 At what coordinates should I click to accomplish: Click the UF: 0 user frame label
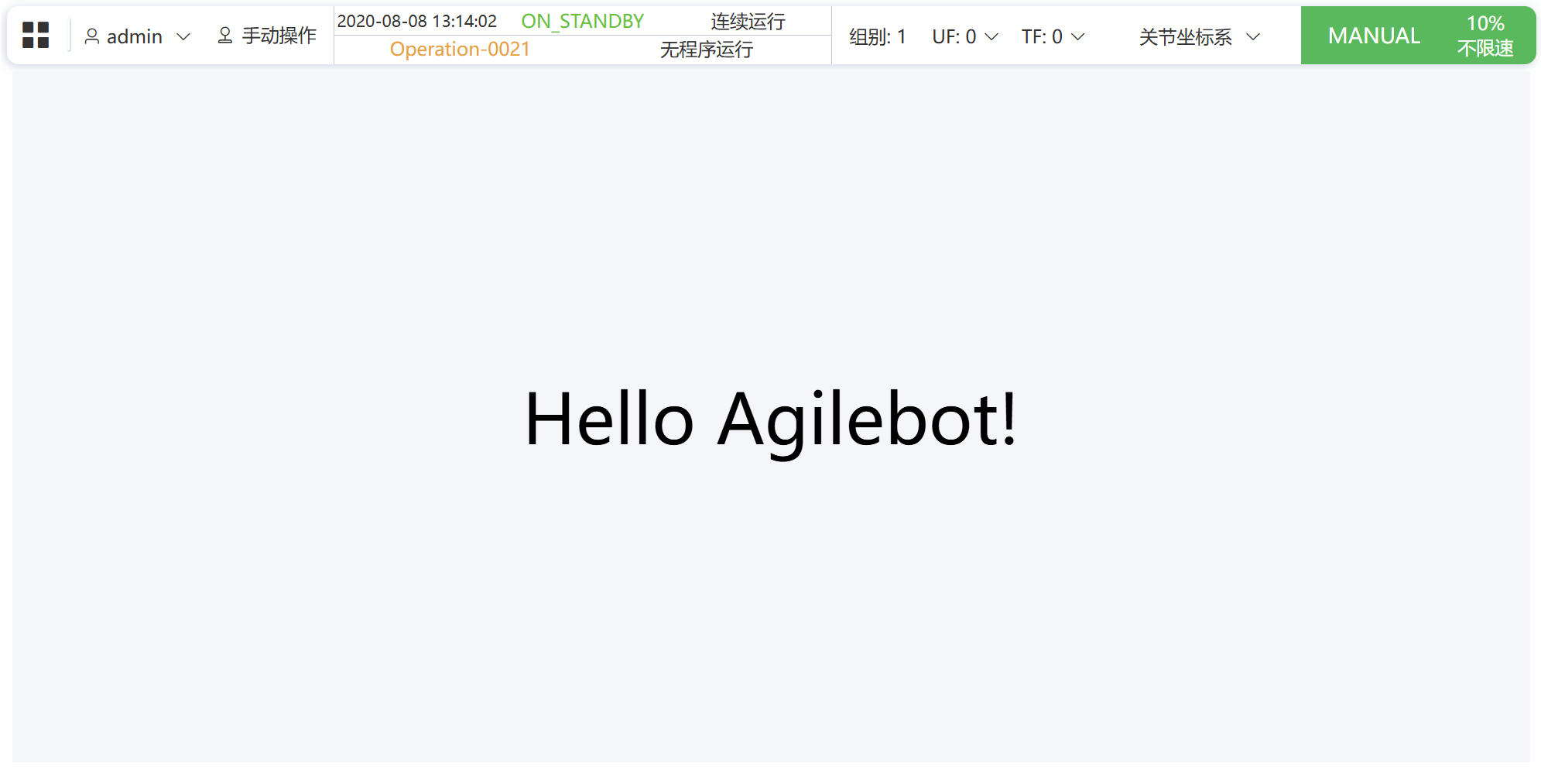[x=954, y=36]
